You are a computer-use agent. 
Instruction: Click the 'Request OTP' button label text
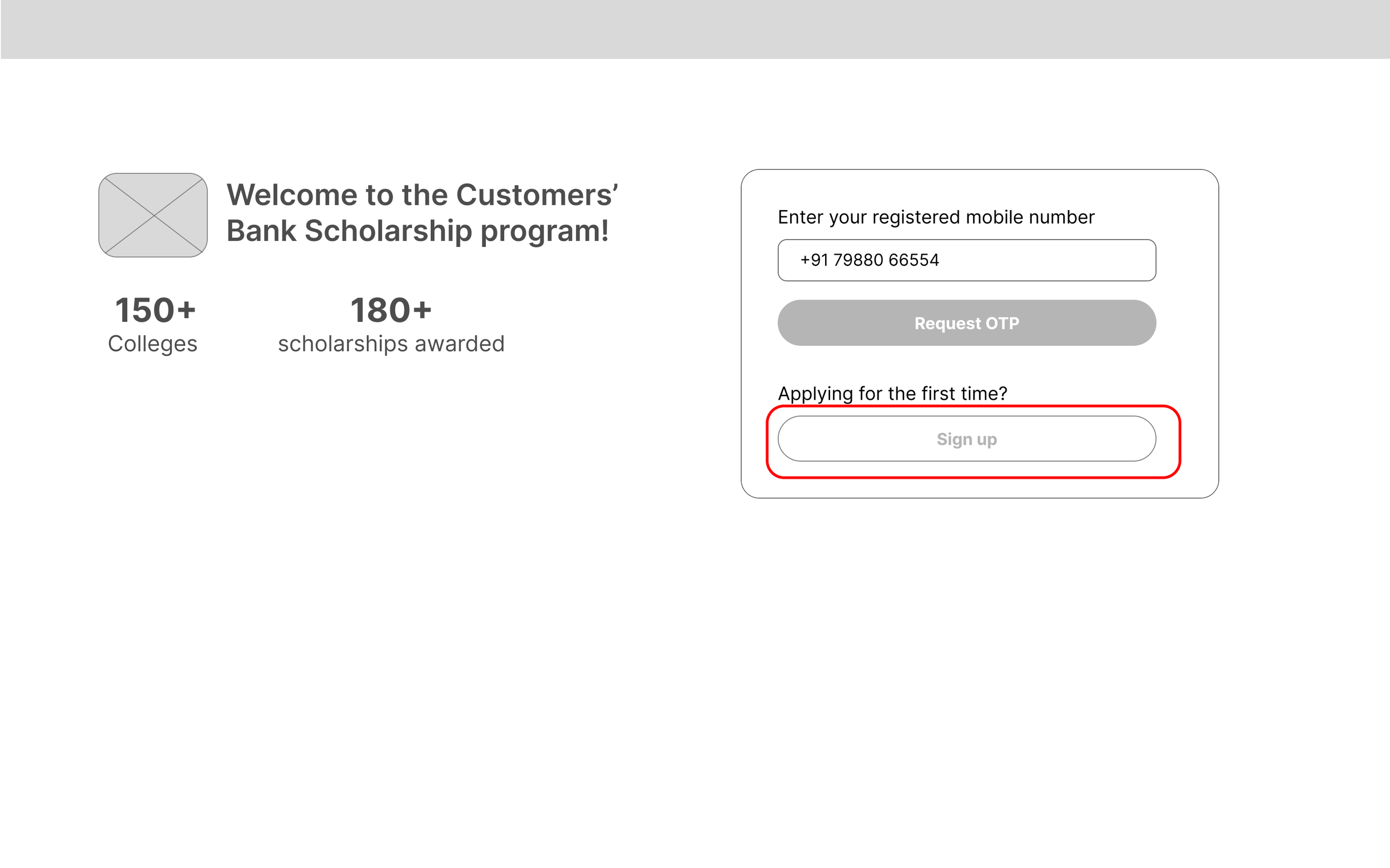966,323
